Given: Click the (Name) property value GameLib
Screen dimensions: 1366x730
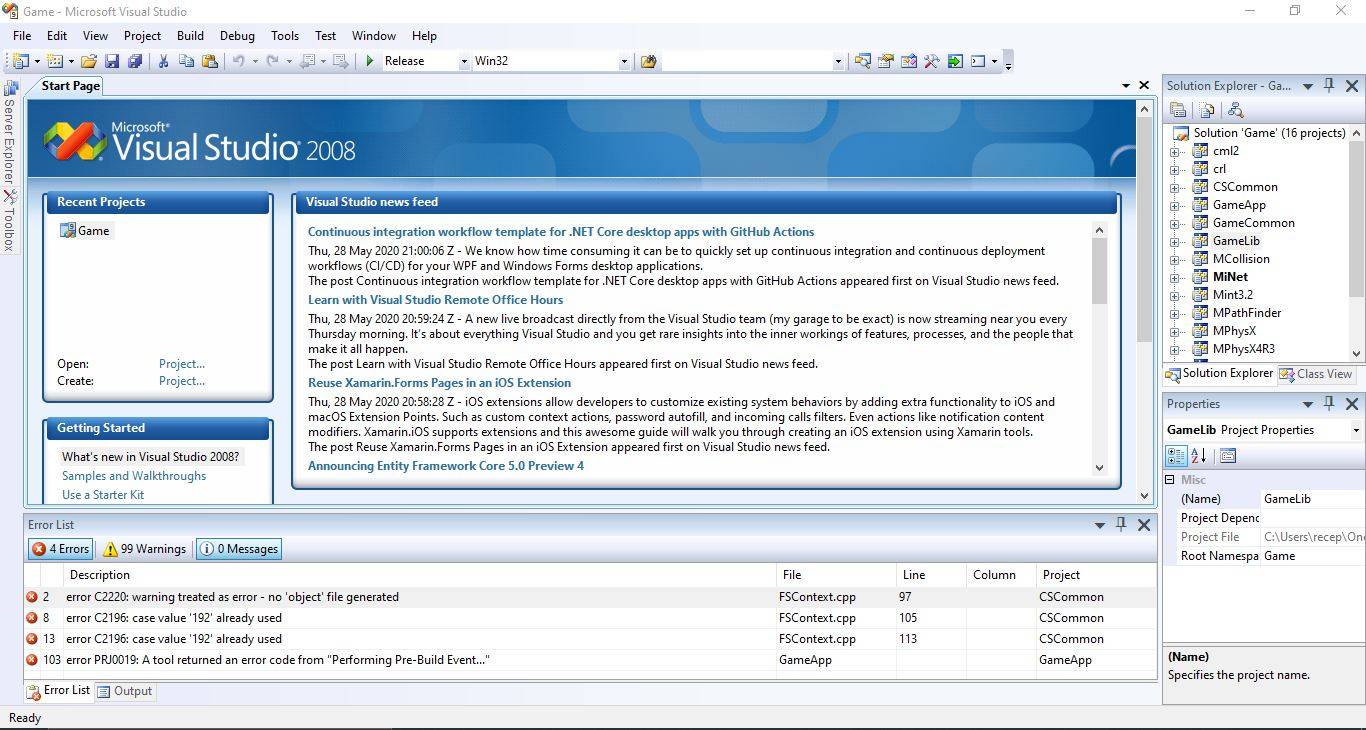Looking at the screenshot, I should pos(1311,499).
